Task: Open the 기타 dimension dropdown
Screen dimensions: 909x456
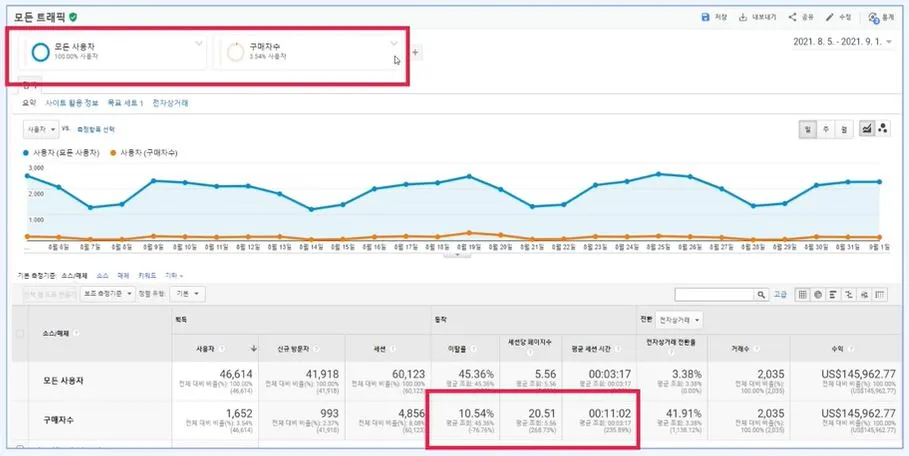Action: tap(174, 276)
